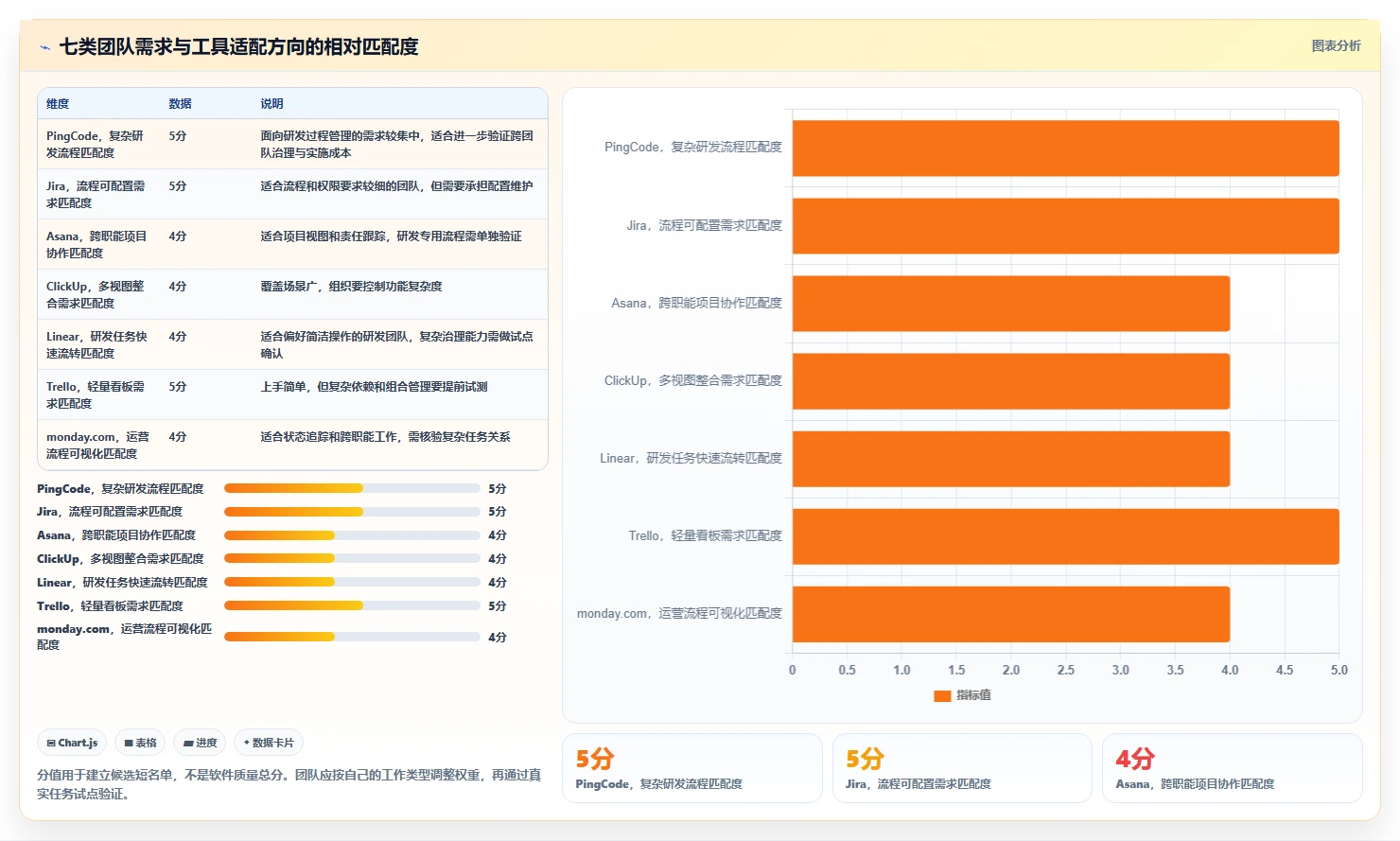Click the 2.5 tick on the x-axis
Screen dimensions: 1400x841
(x=1065, y=670)
